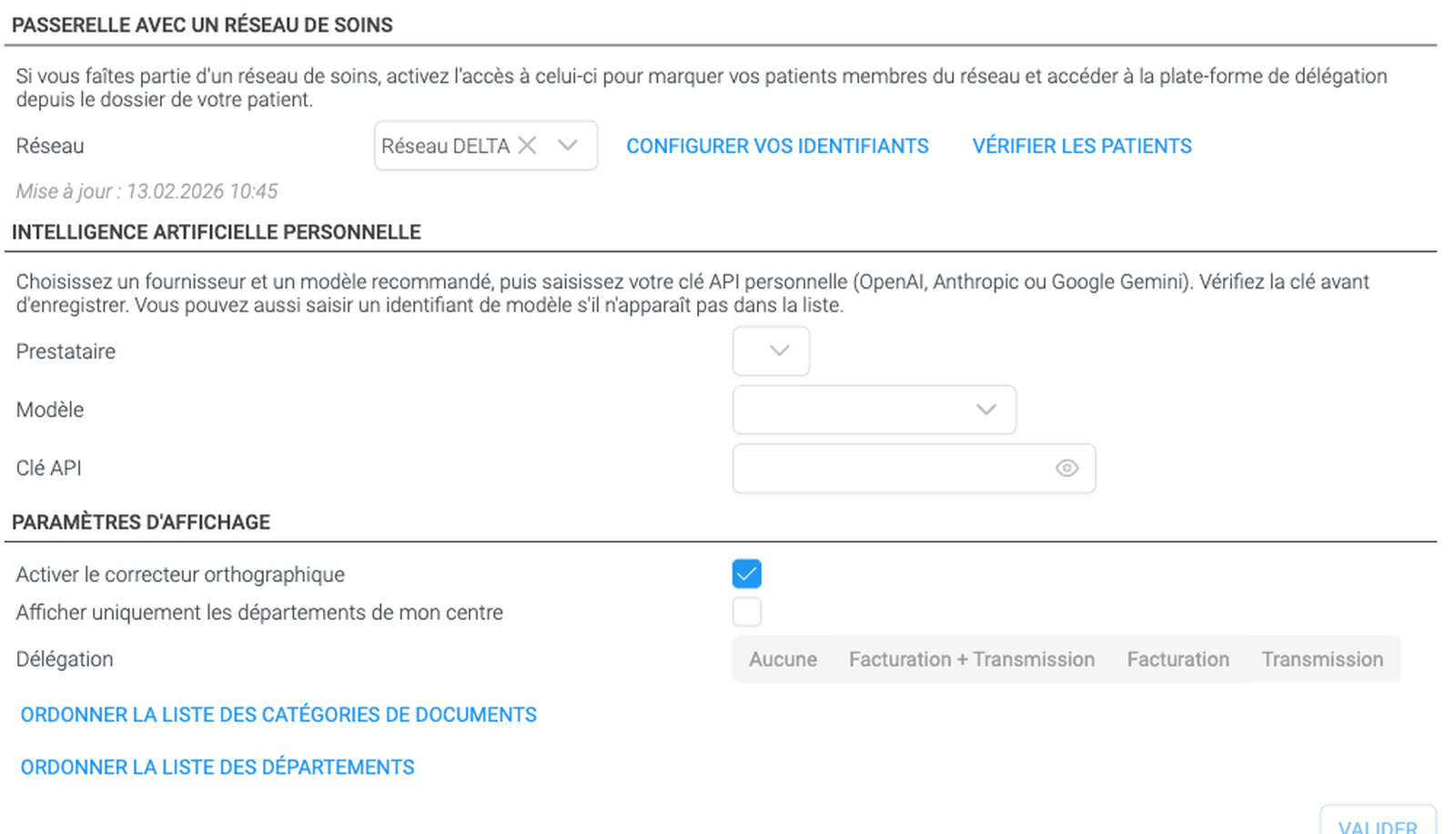The width and height of the screenshot is (1456, 834).
Task: Clear the Réseau DELTA selection with the X icon
Action: click(x=527, y=146)
